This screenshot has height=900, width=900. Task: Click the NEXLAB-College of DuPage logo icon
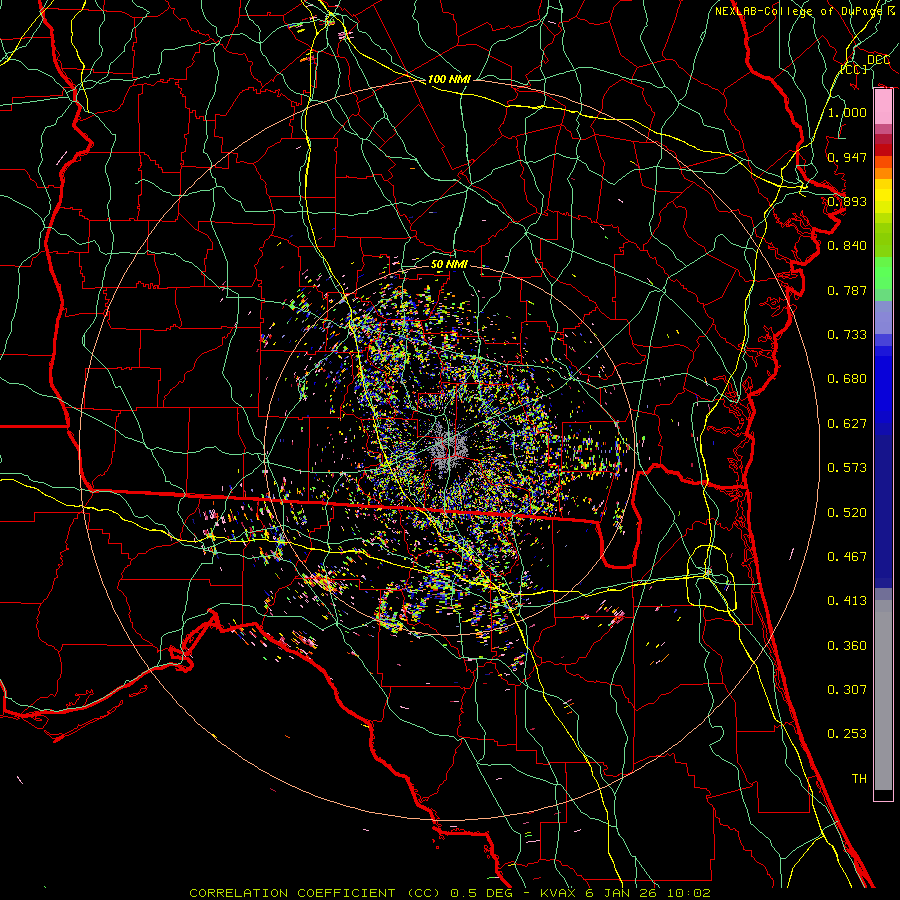click(x=890, y=11)
